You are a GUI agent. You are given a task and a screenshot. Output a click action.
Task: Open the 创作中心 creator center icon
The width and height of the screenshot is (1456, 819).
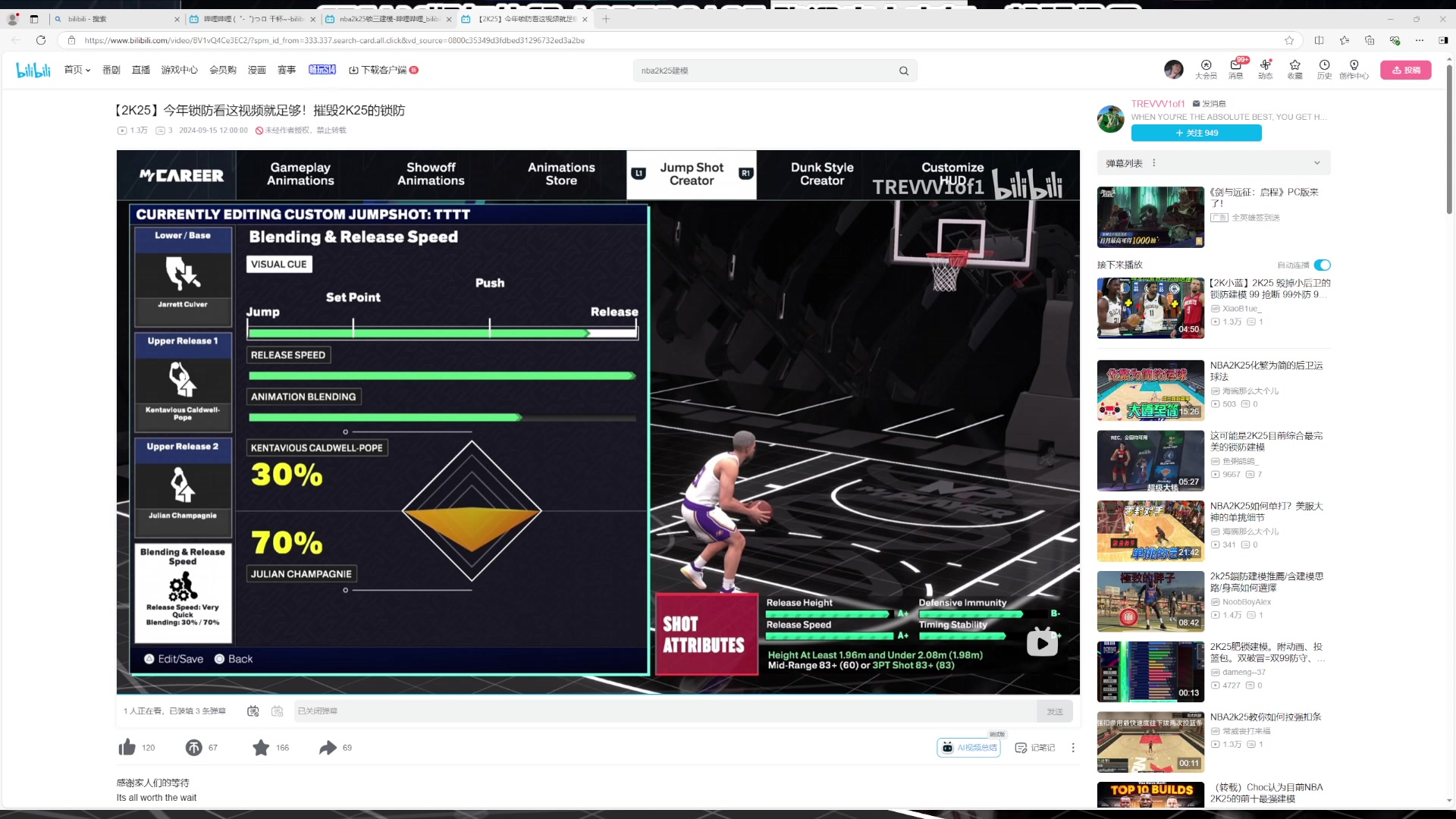point(1354,70)
